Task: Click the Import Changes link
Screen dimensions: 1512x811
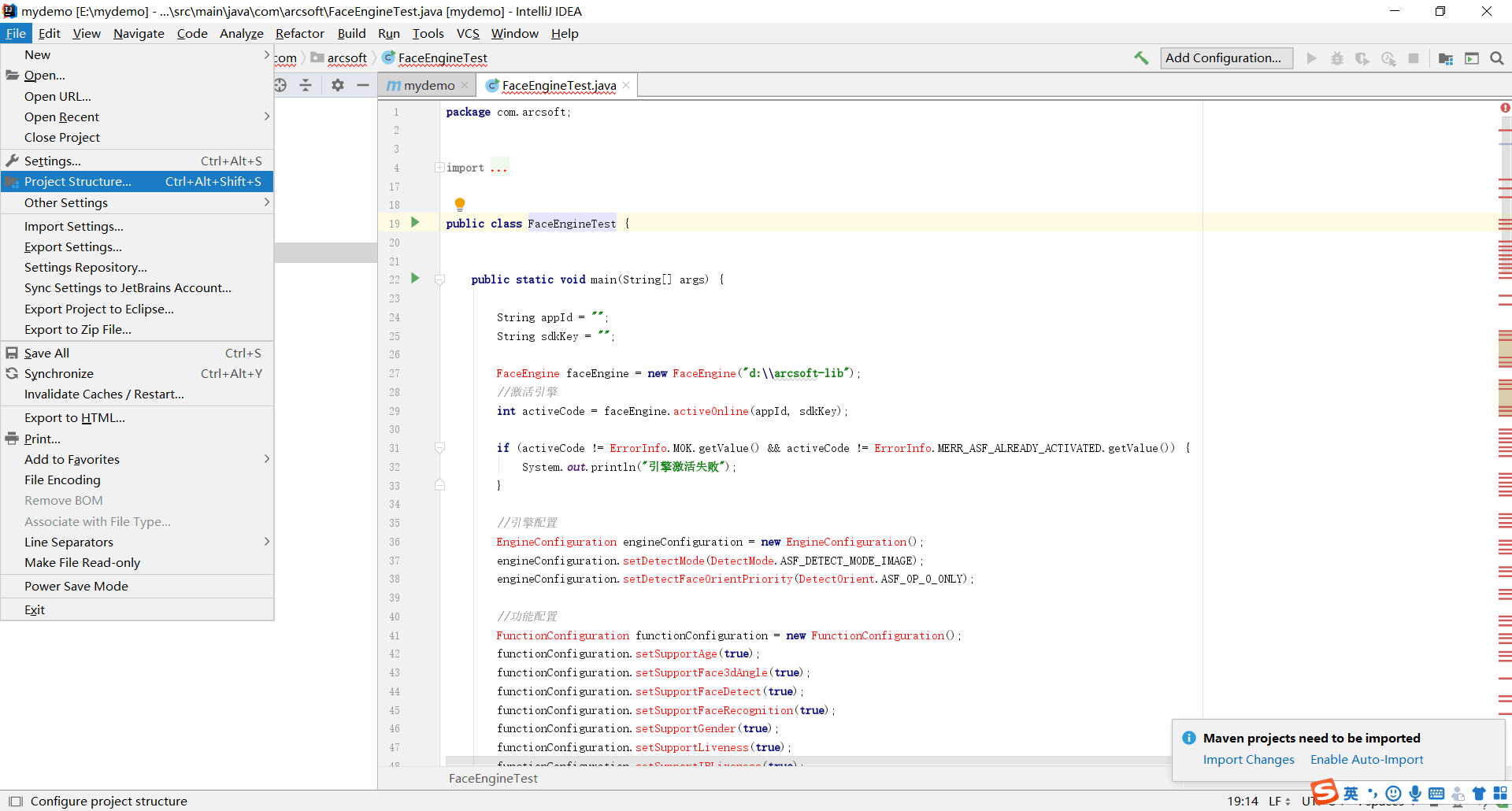Action: click(1248, 759)
